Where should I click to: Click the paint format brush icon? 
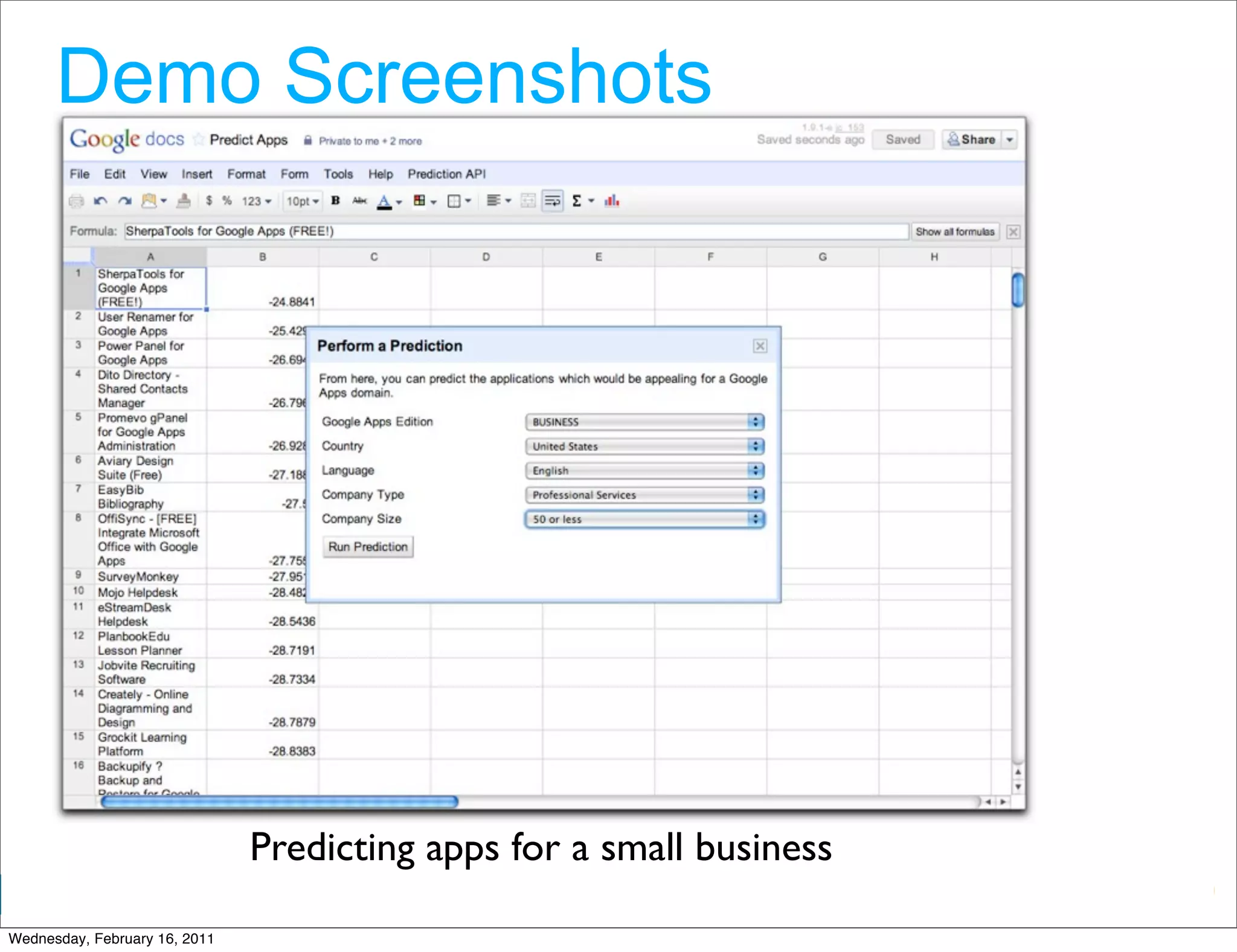point(184,201)
